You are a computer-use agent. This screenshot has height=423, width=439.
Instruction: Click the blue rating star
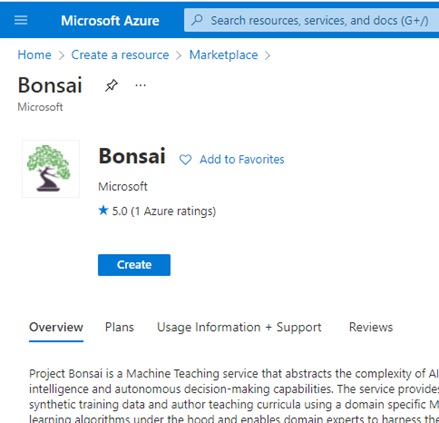pyautogui.click(x=103, y=210)
